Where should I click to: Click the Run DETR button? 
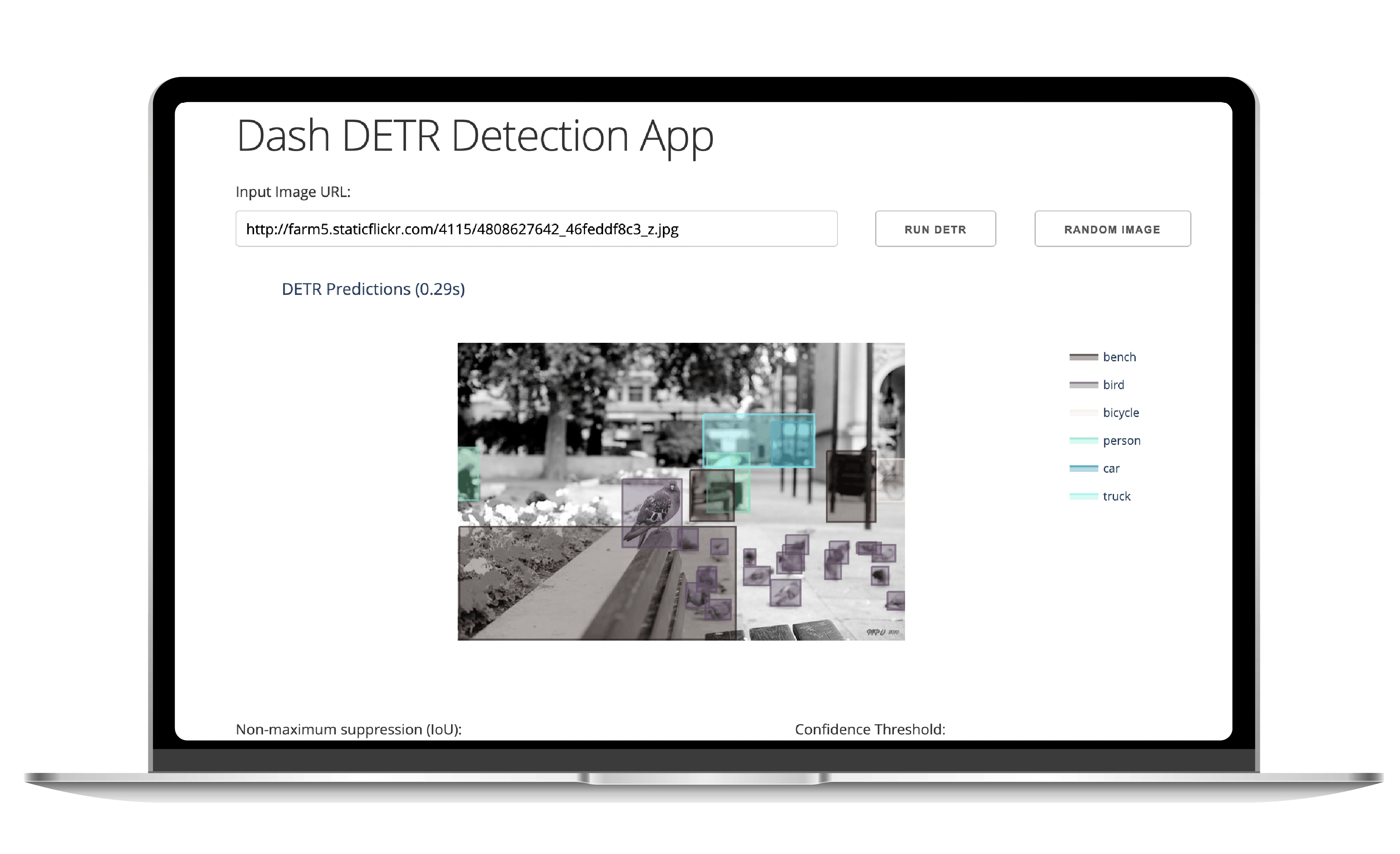tap(935, 229)
